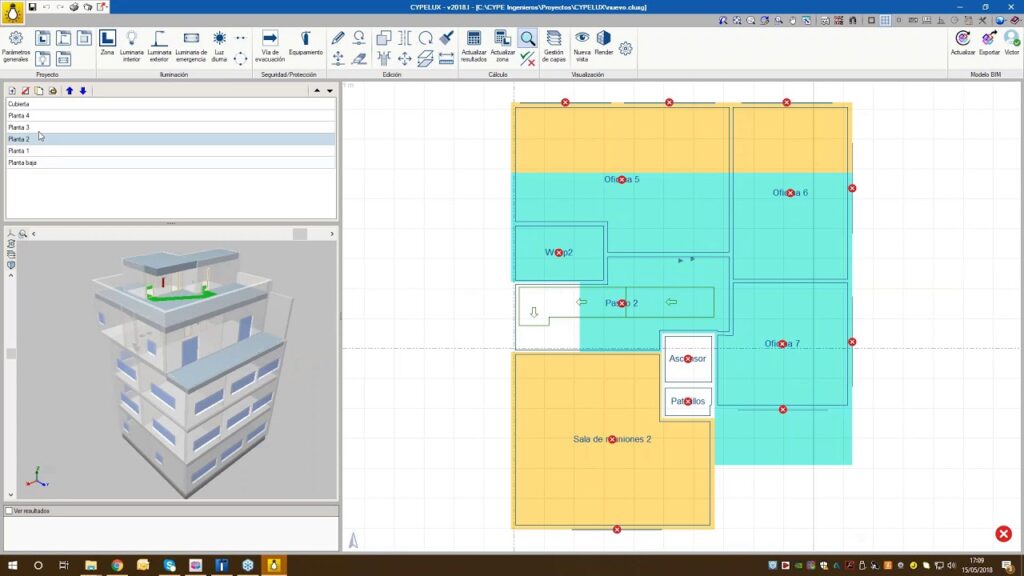This screenshot has height=576, width=1024.
Task: Collapse floor list with the up arrow
Action: 317,90
